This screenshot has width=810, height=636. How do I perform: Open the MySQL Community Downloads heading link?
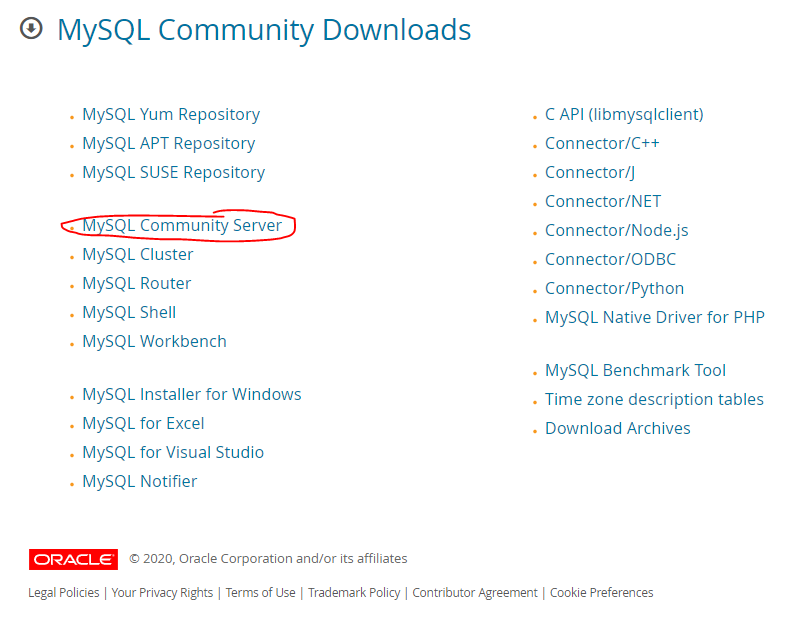click(264, 29)
